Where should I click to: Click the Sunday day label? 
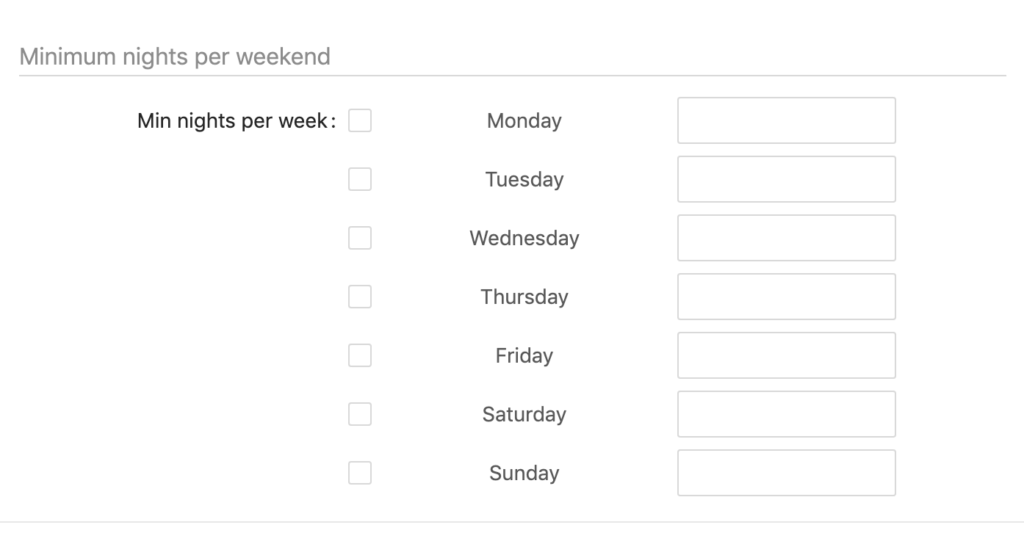click(x=524, y=474)
